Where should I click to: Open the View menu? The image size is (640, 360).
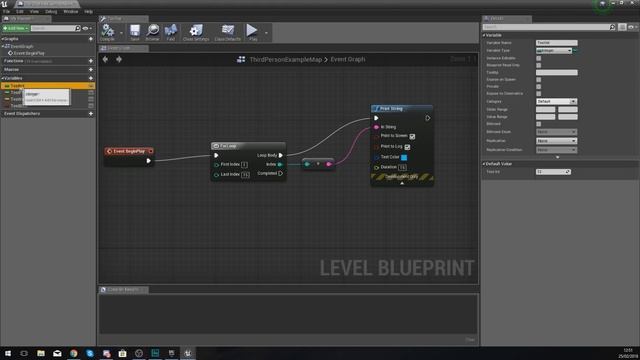point(34,11)
